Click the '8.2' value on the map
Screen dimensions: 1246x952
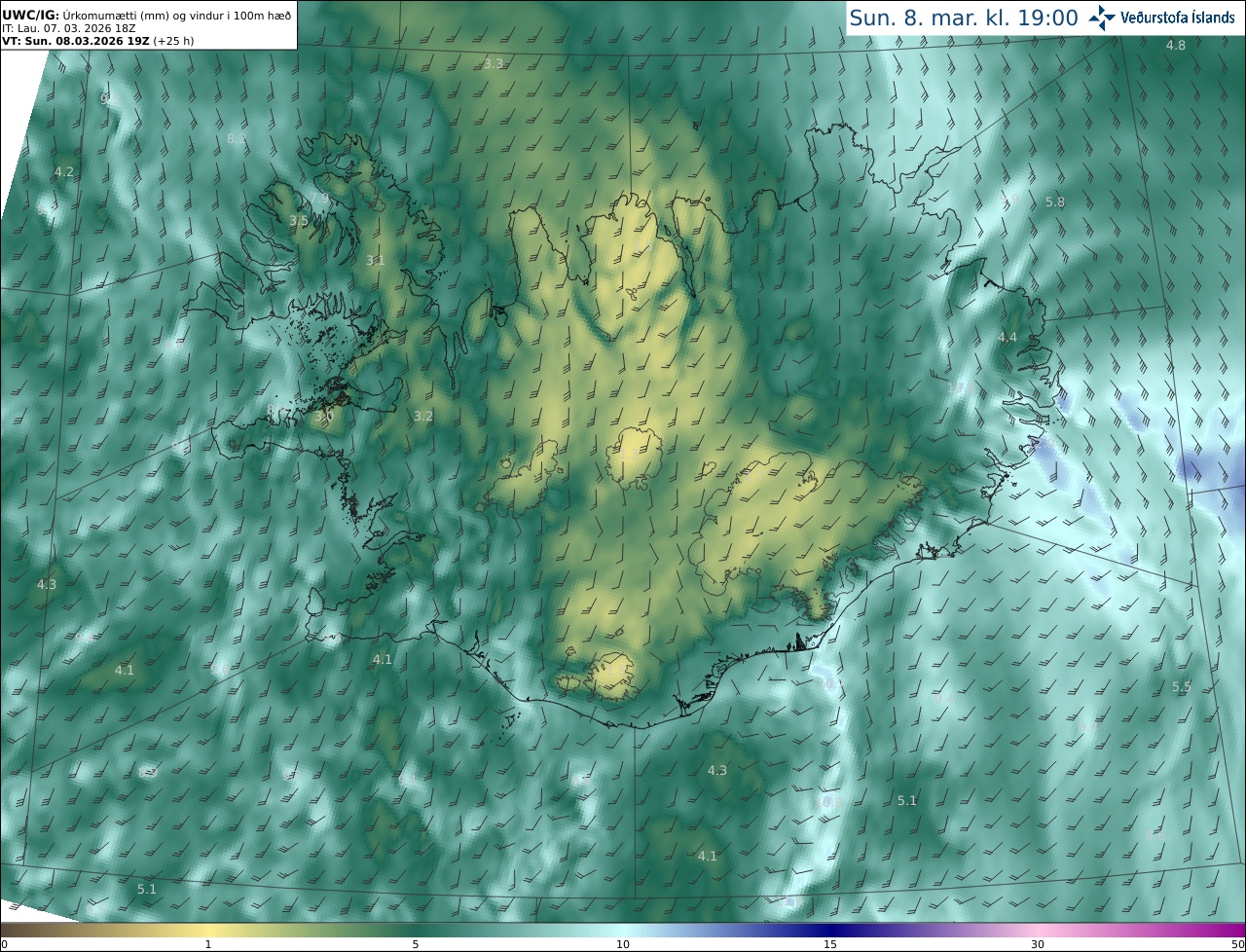tap(237, 138)
